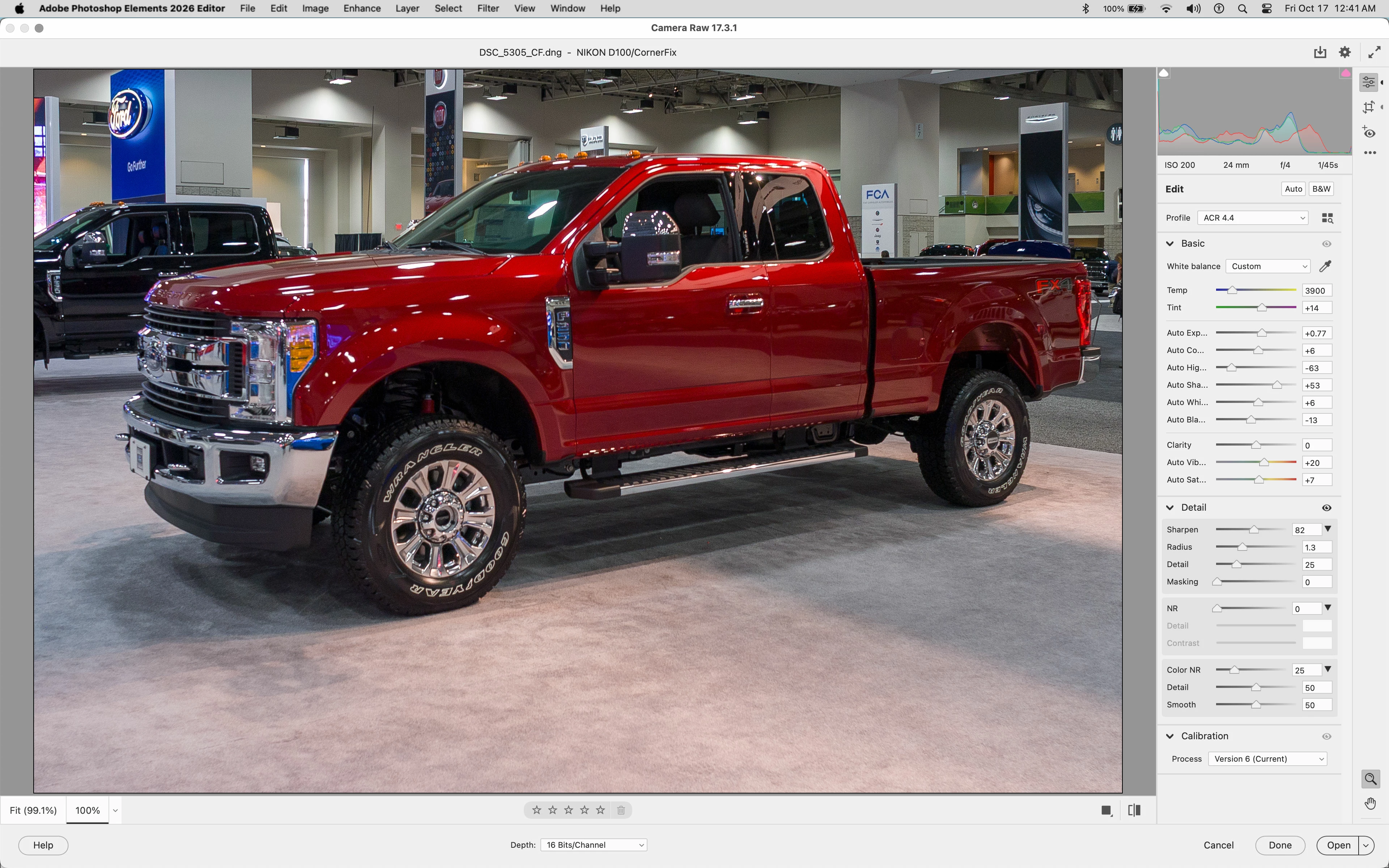Select the Red Eye Removal tool

[x=1370, y=133]
